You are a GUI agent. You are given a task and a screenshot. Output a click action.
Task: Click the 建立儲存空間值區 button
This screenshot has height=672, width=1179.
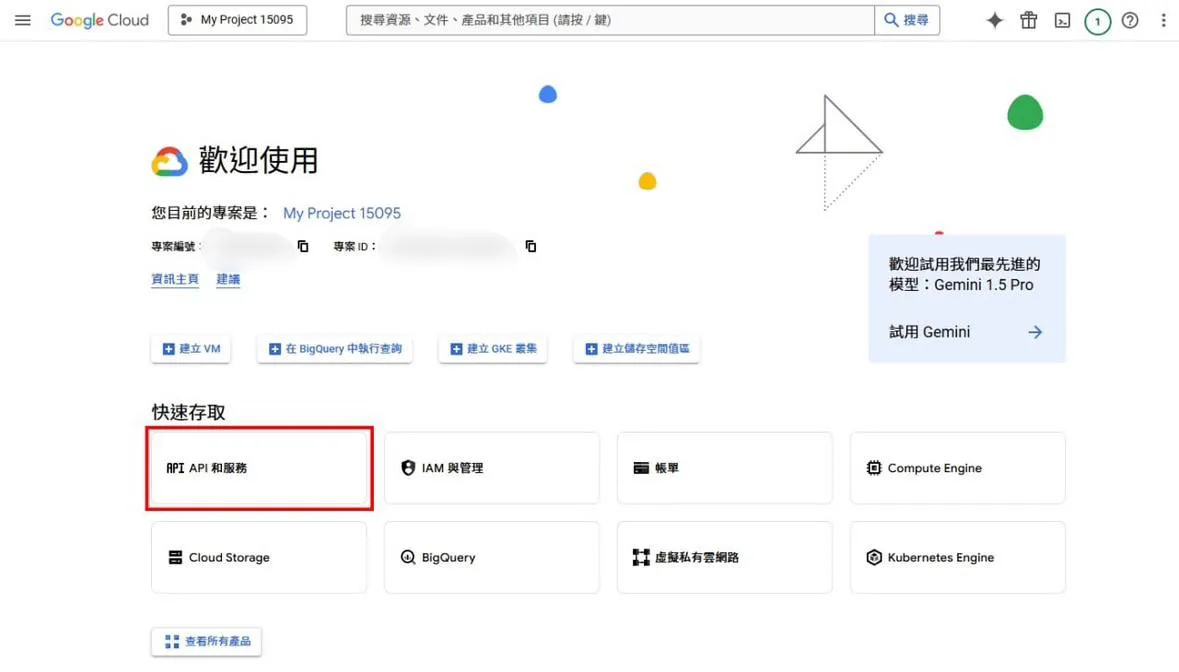[637, 349]
